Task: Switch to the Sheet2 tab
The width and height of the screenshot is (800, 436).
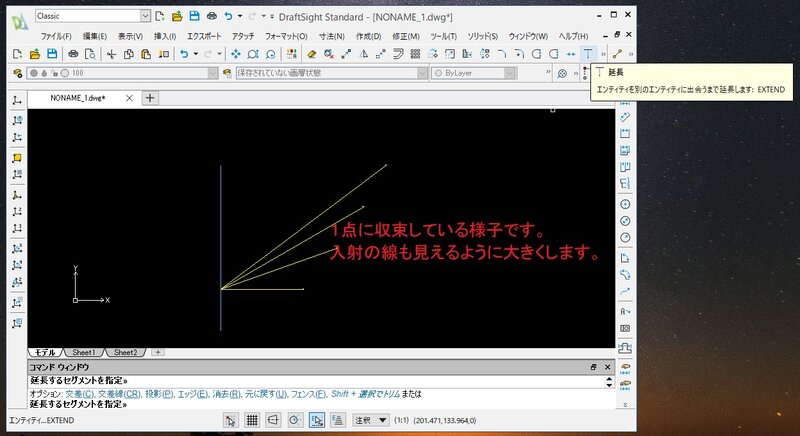Action: point(126,352)
